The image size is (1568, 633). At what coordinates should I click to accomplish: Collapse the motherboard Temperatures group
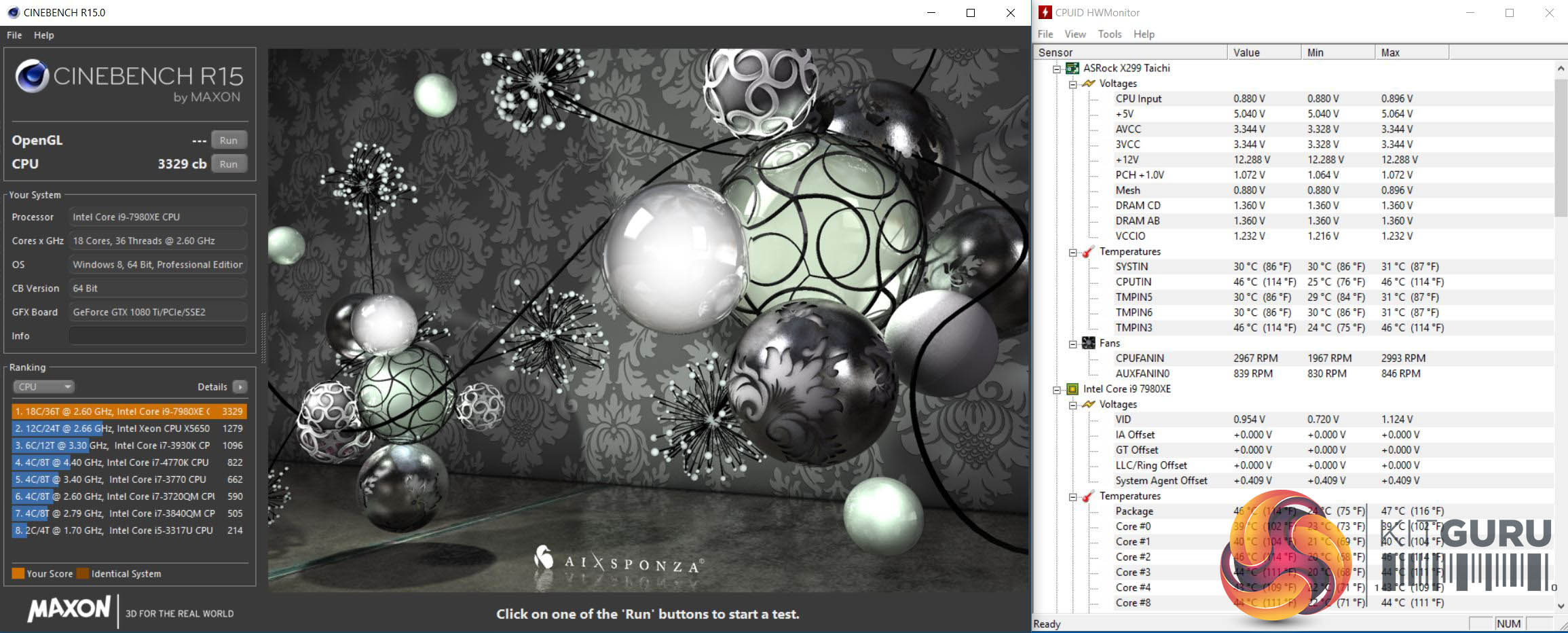coord(1073,252)
